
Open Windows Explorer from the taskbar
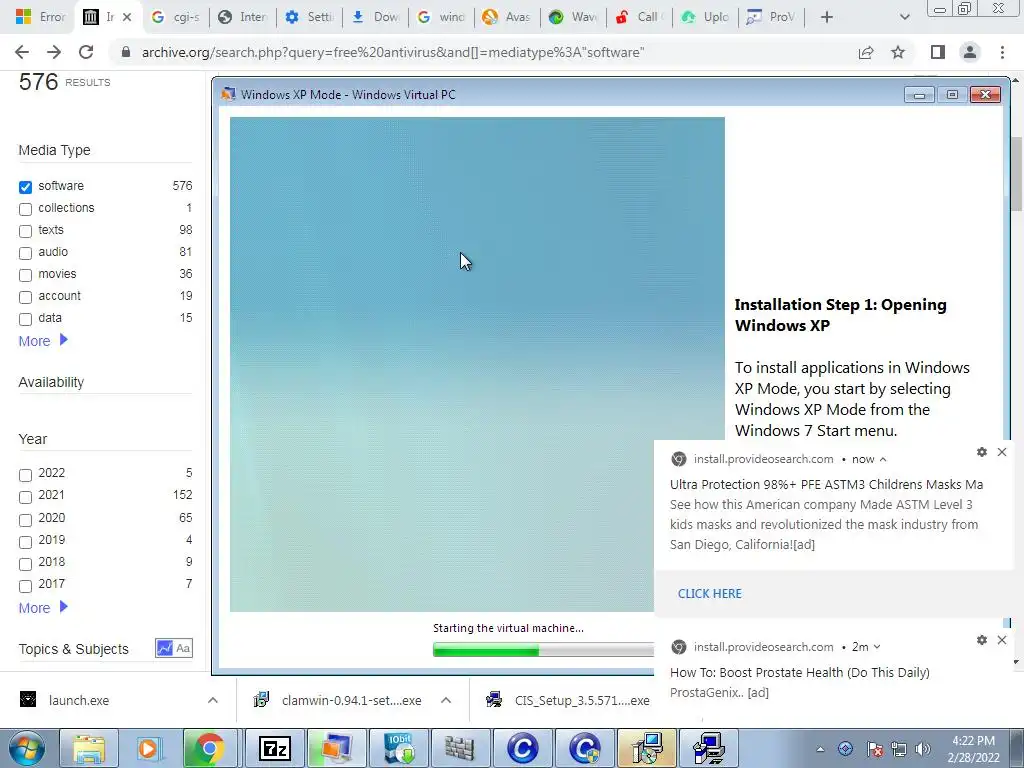tap(89, 748)
